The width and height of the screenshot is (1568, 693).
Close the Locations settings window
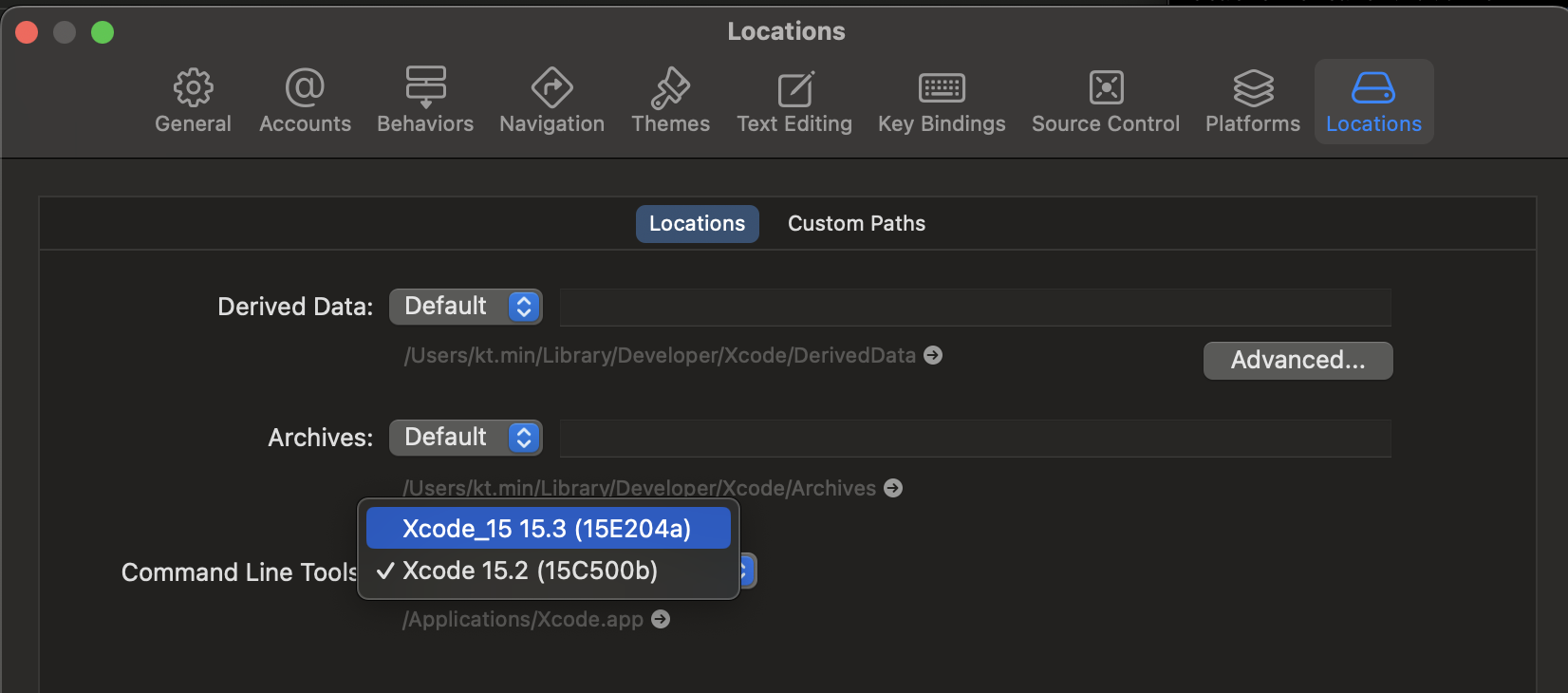tap(27, 32)
